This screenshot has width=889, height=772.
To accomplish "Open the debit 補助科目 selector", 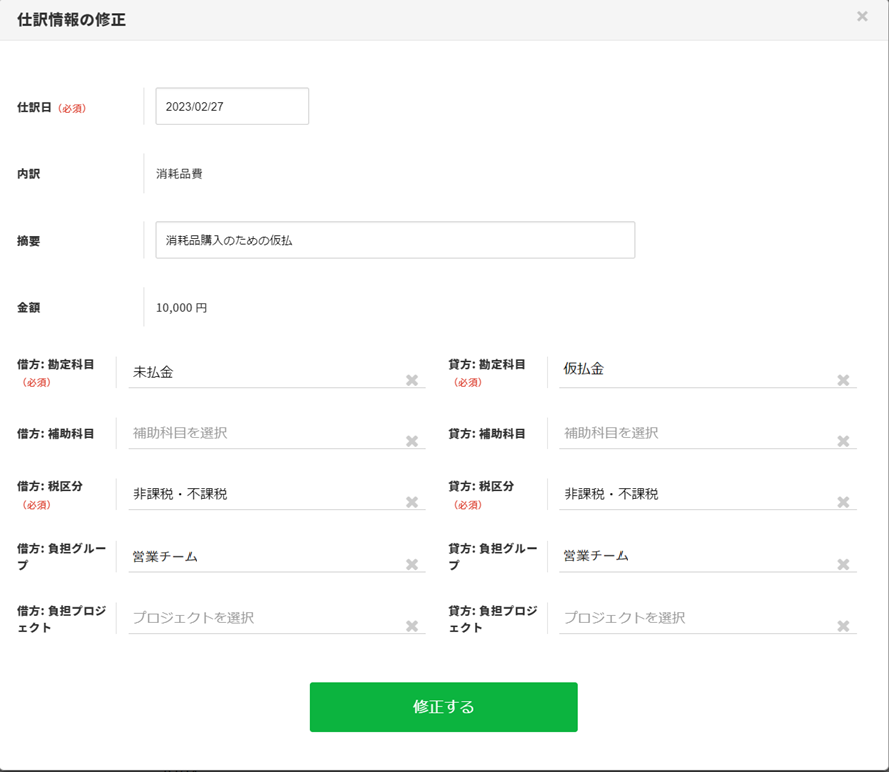I will [x=260, y=433].
